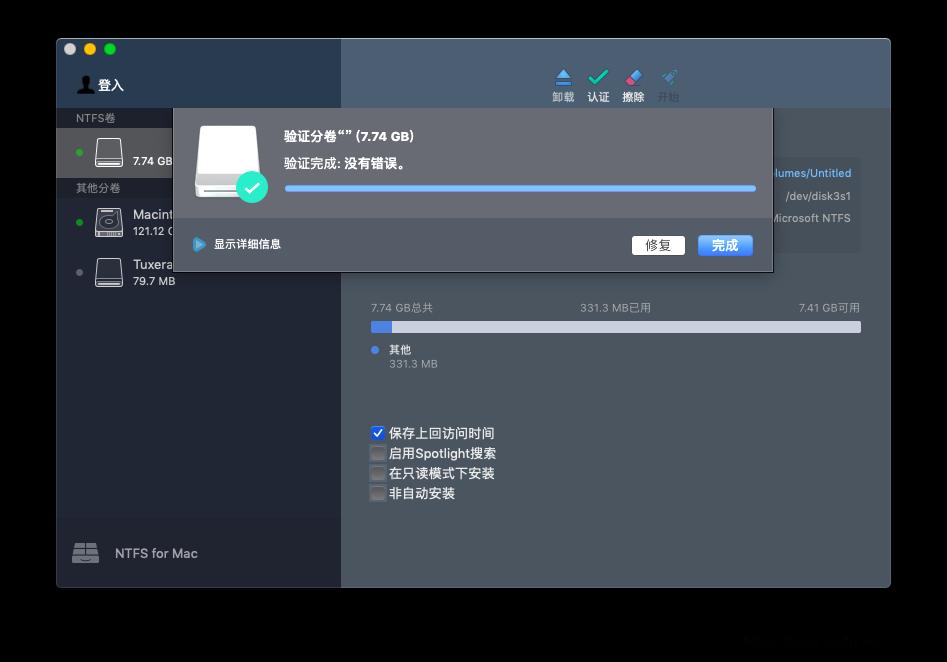Expand 显示详细信息 disclosure triangle
947x662 pixels.
point(200,243)
